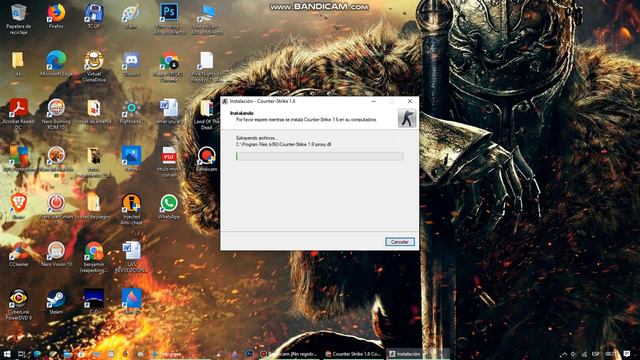640x360 pixels.
Task: Open the notification center in system tray
Action: 627,354
